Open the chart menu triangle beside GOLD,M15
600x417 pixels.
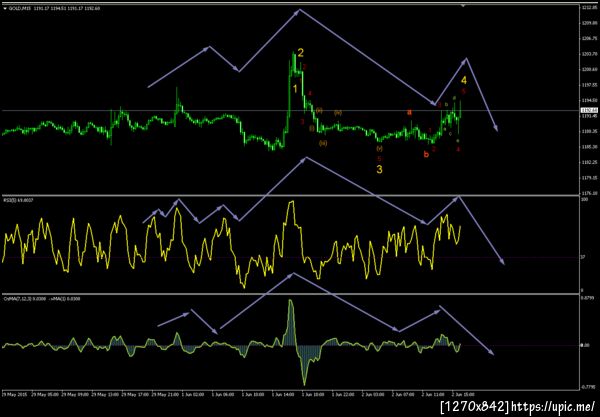5,8
